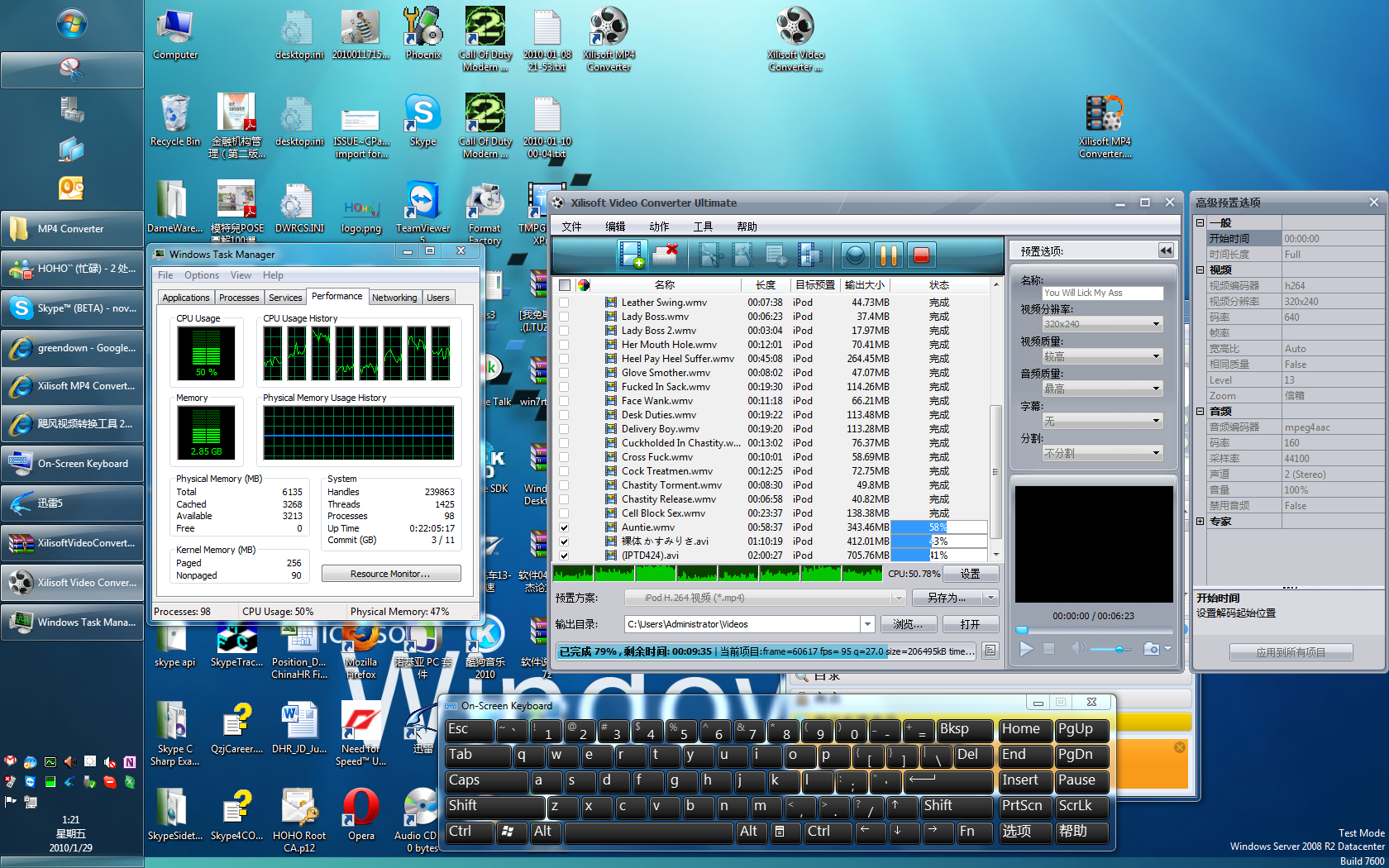This screenshot has height=868, width=1389.
Task: Click the 设置 button next to CPU usage
Action: 970,574
